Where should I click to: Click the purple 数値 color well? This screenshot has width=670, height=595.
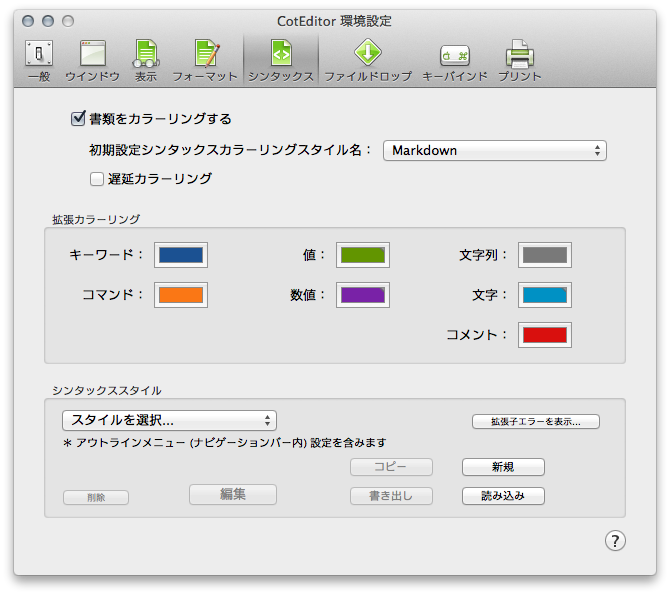(363, 295)
